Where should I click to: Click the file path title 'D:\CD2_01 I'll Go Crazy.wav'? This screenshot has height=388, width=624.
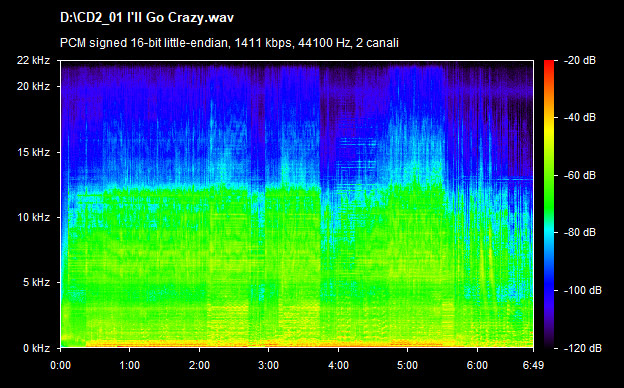pos(147,18)
